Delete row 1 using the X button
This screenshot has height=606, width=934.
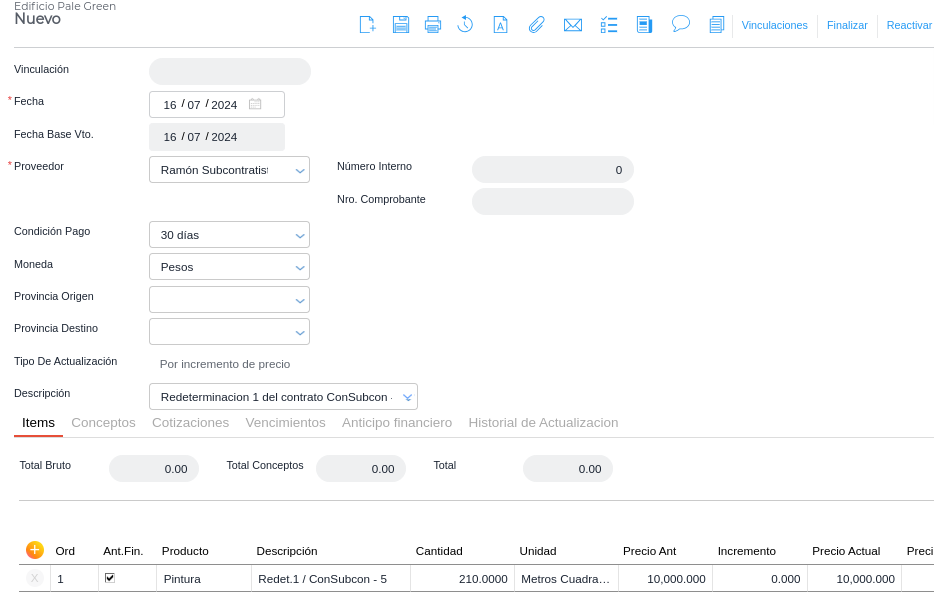(35, 578)
